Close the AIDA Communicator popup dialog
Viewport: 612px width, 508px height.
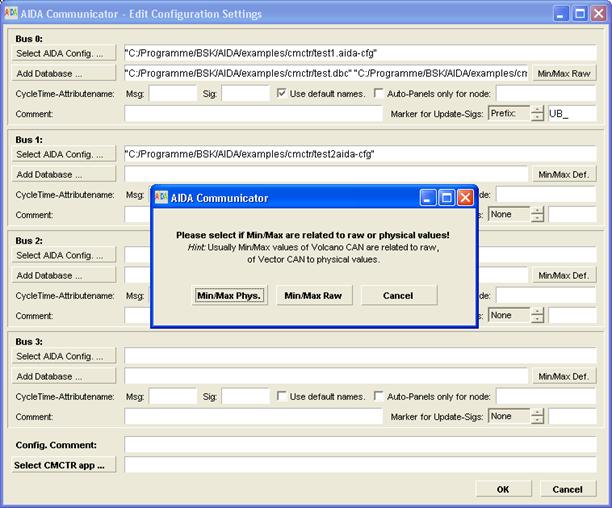(x=465, y=198)
